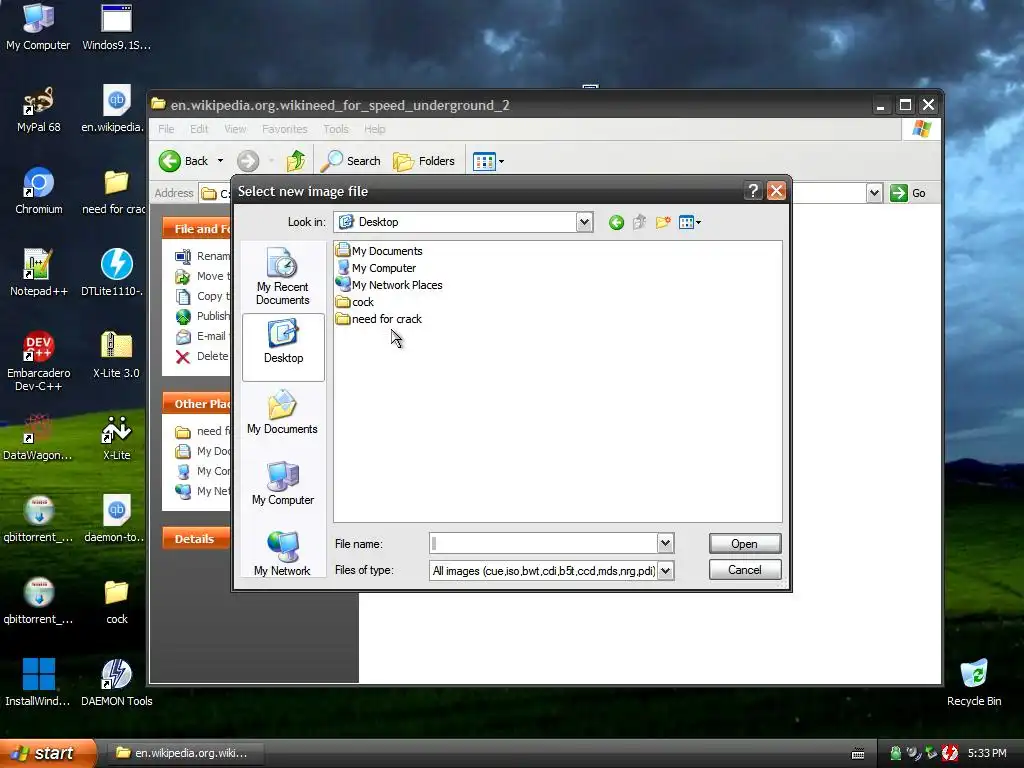Image resolution: width=1024 pixels, height=768 pixels.
Task: Open View Menu in file dialog toolbar
Action: coord(690,223)
